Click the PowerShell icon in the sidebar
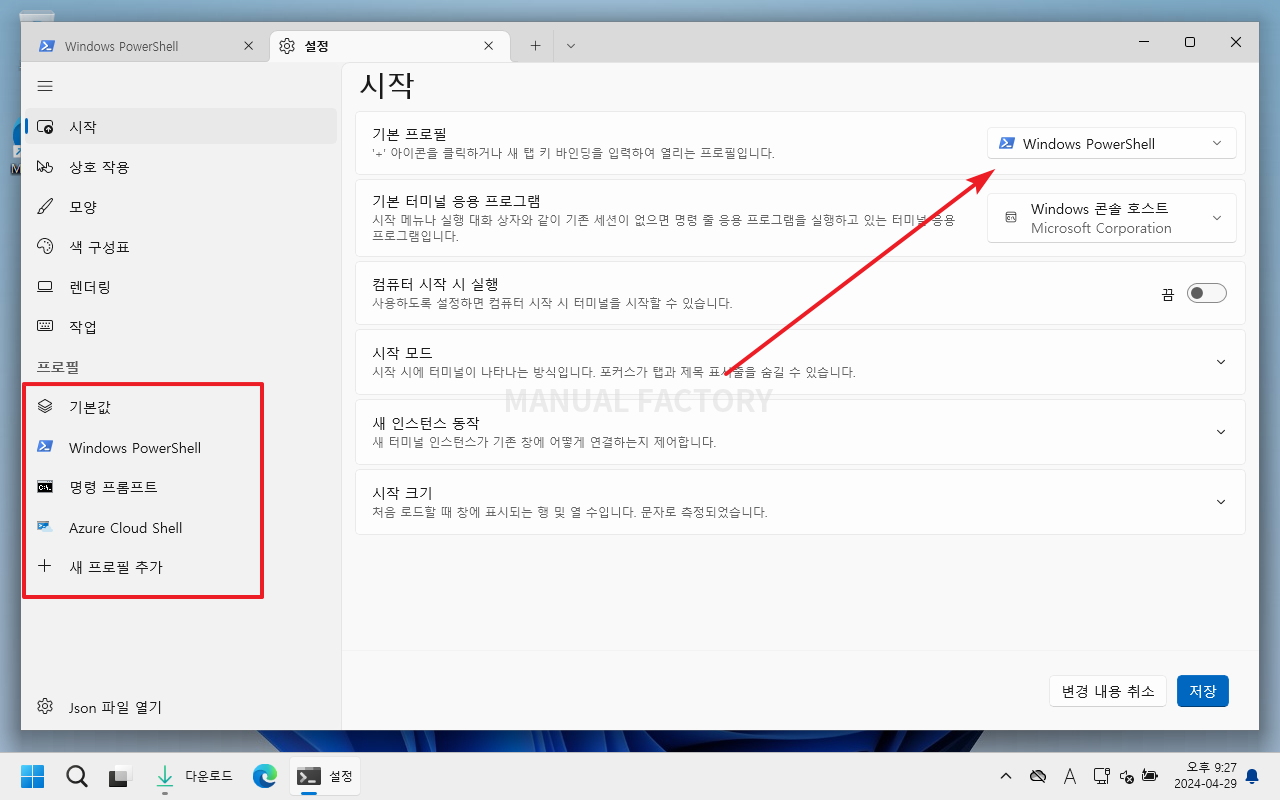Viewport: 1280px width, 800px height. [x=45, y=447]
